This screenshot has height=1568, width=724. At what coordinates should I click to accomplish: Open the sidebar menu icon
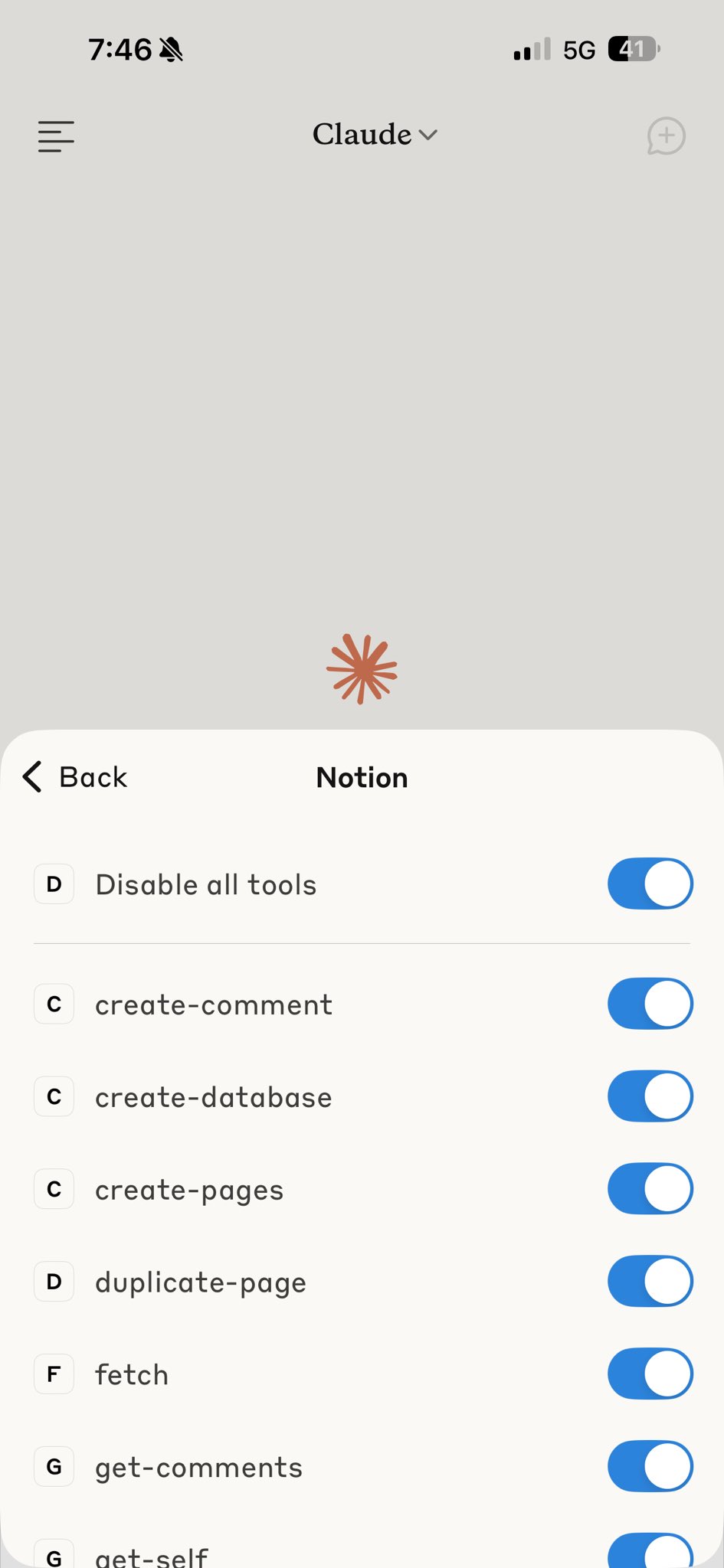[x=56, y=136]
